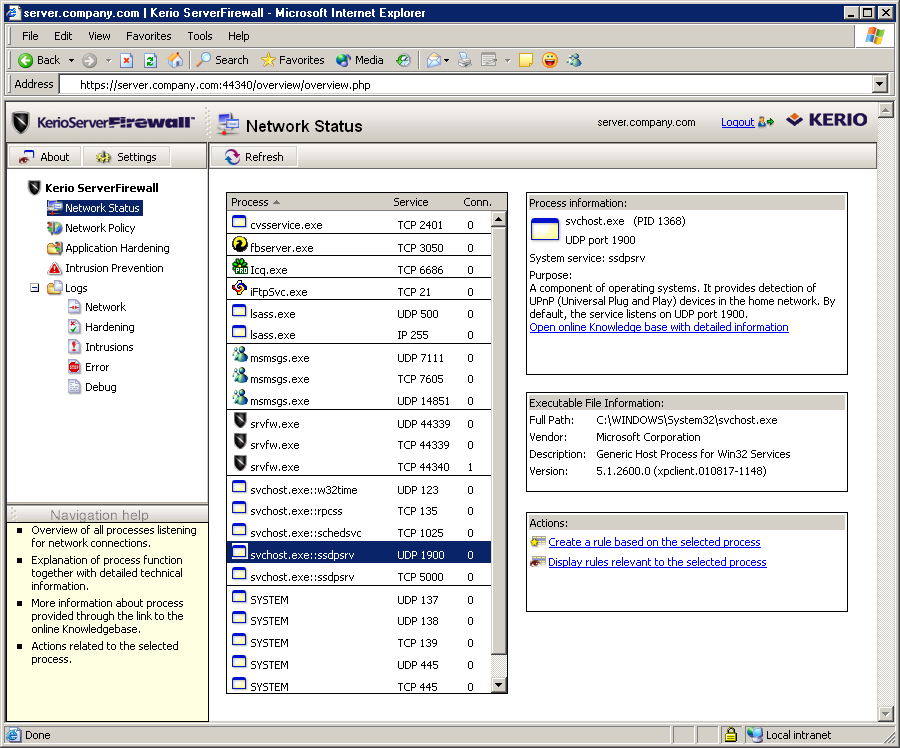Open online Knowledge base link
Viewport: 900px width, 748px height.
(659, 327)
